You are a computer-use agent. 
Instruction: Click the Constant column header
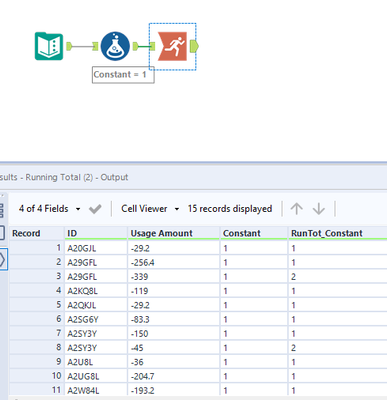coord(254,233)
